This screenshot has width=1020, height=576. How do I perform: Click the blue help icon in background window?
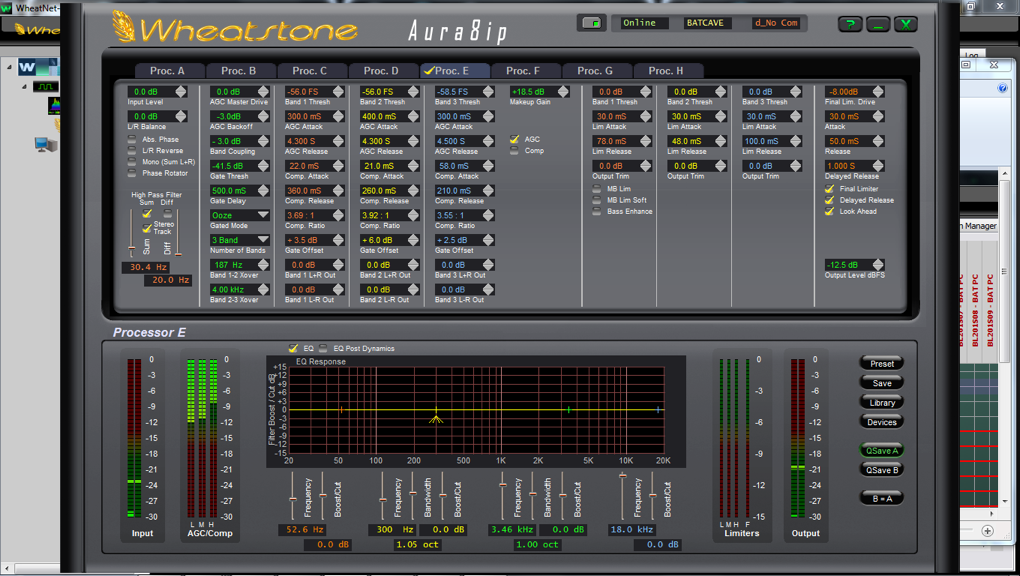click(x=1002, y=88)
